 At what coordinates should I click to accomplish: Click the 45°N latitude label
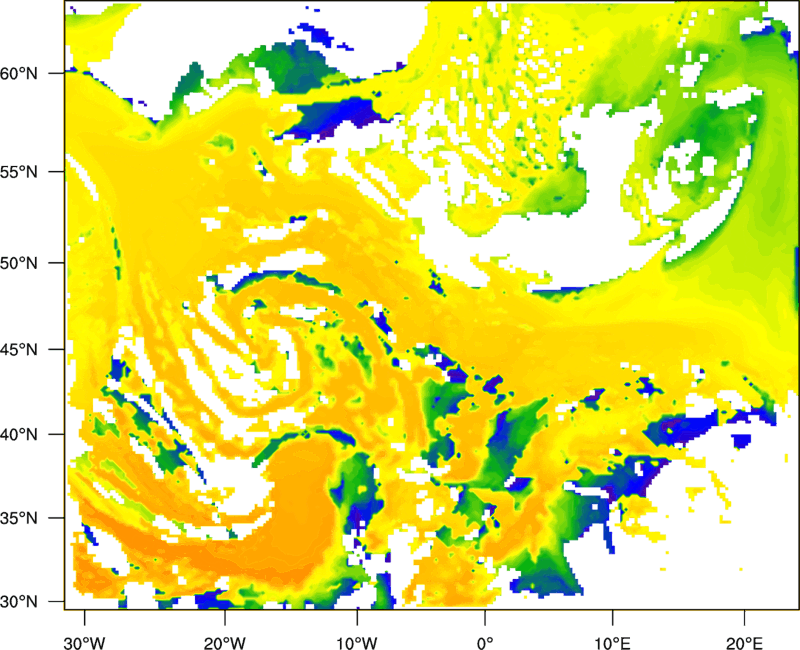click(x=19, y=349)
